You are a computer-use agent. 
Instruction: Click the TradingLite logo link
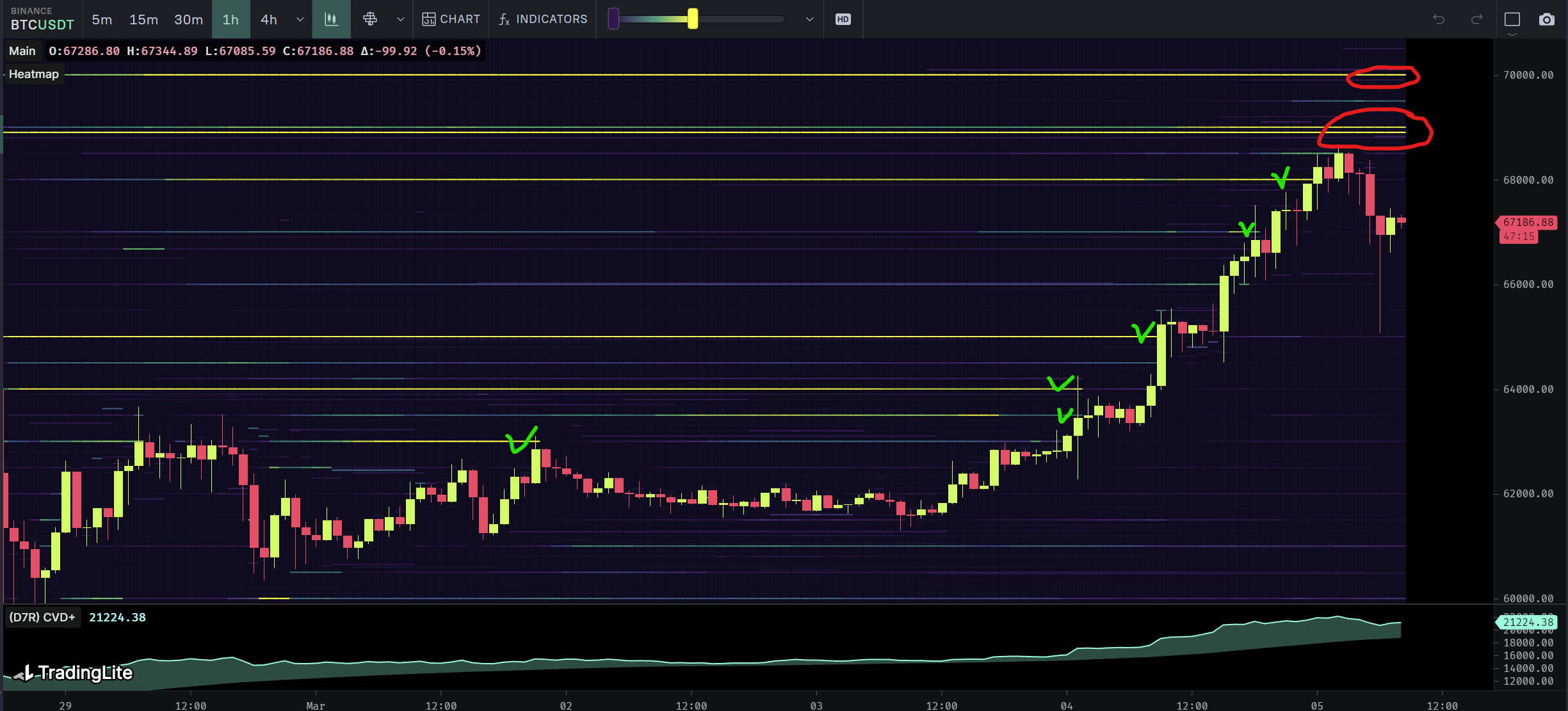[72, 673]
